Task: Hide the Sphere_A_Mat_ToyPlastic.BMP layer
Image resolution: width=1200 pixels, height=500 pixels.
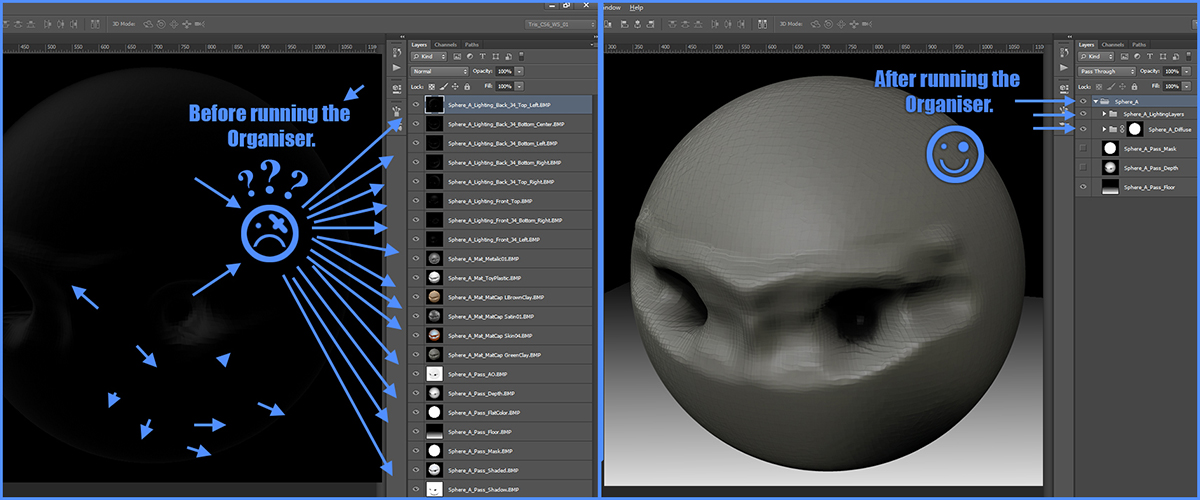Action: [x=417, y=278]
